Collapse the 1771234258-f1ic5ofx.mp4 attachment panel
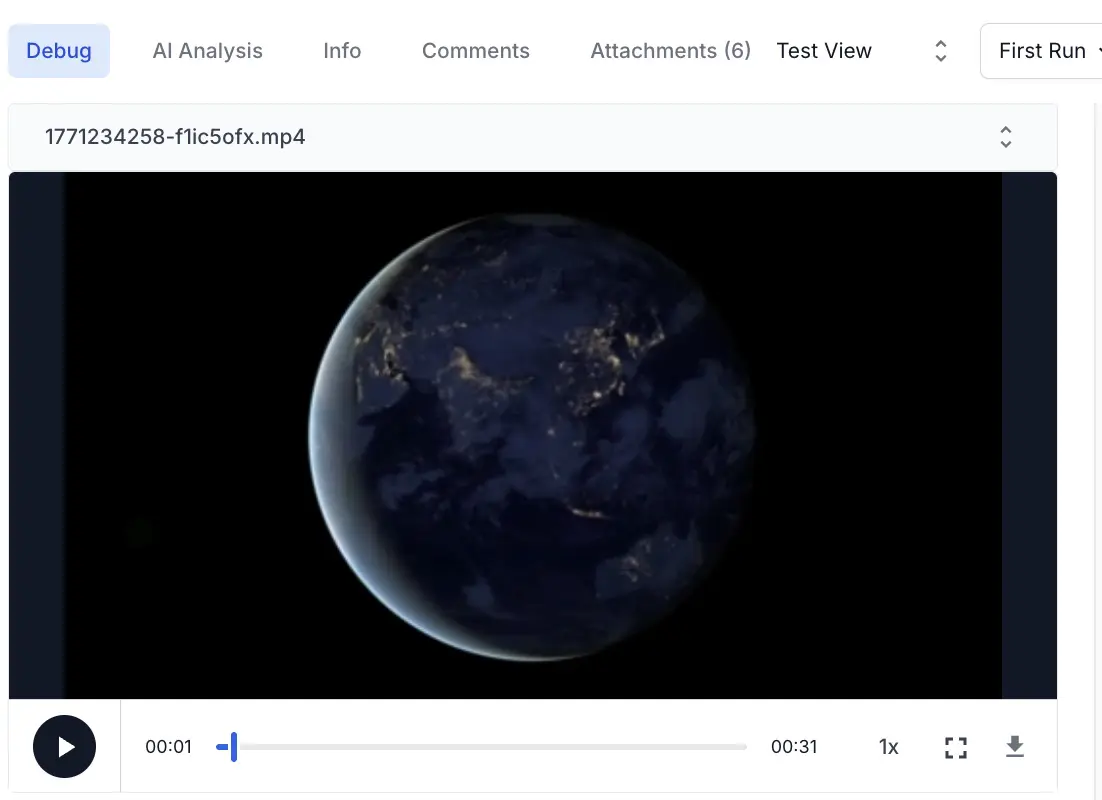This screenshot has height=800, width=1102. click(x=1005, y=136)
